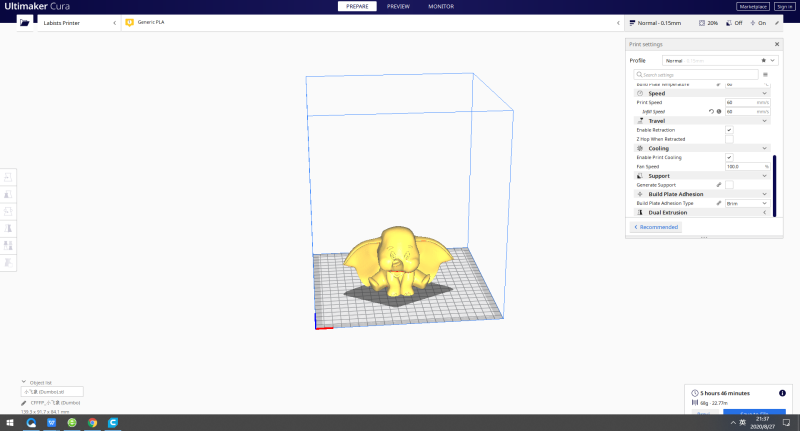800x431 pixels.
Task: Show hidden system tray icons
Action: point(733,422)
